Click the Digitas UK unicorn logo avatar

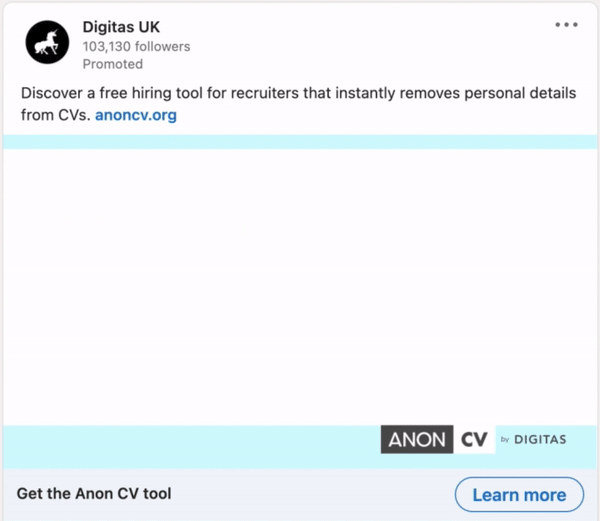coord(48,41)
